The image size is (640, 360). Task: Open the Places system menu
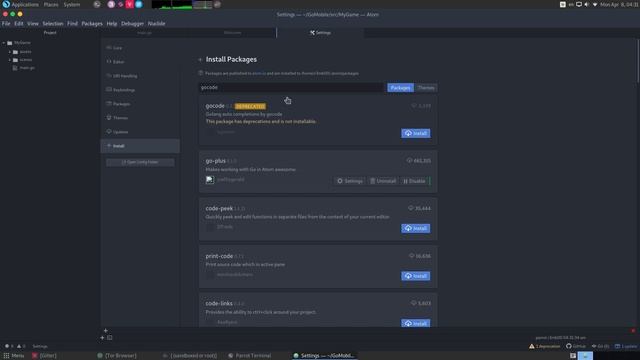(51, 4)
